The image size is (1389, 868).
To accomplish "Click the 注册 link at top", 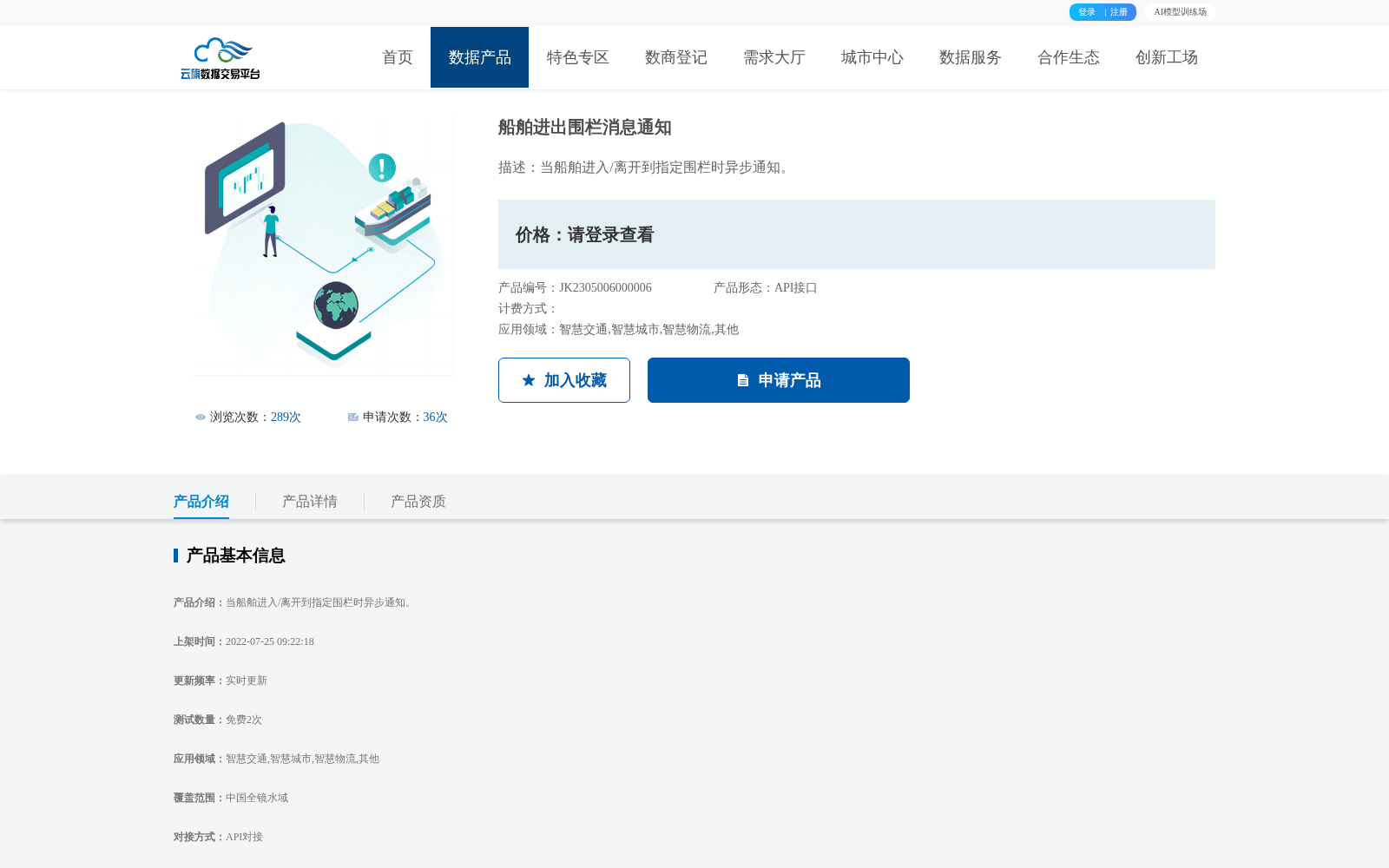I will pos(1119,12).
